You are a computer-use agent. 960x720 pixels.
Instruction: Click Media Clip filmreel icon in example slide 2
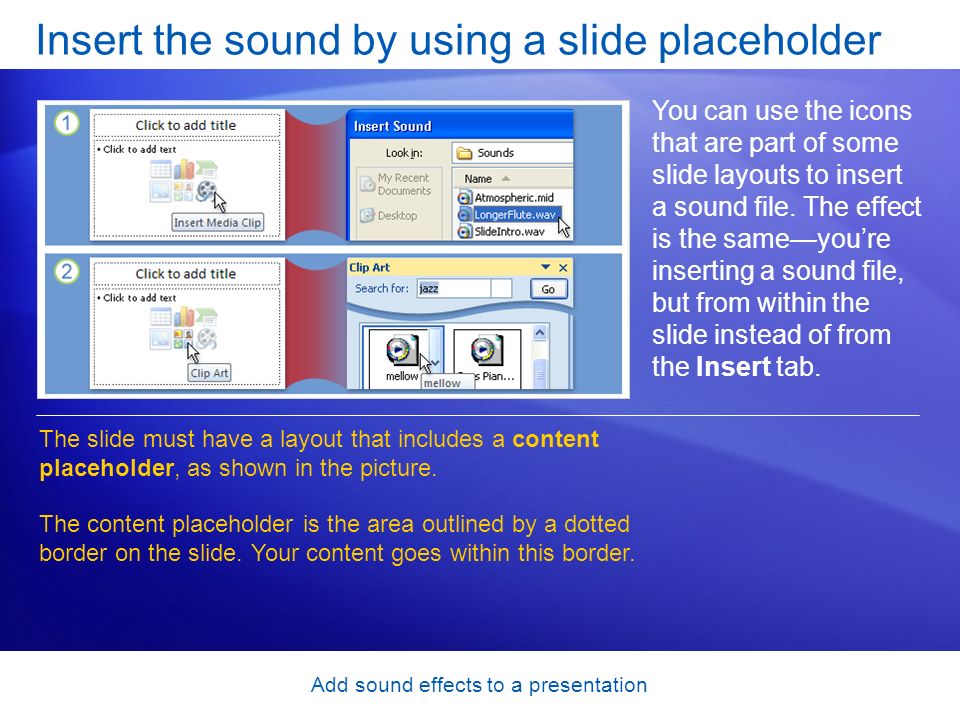[x=207, y=339]
